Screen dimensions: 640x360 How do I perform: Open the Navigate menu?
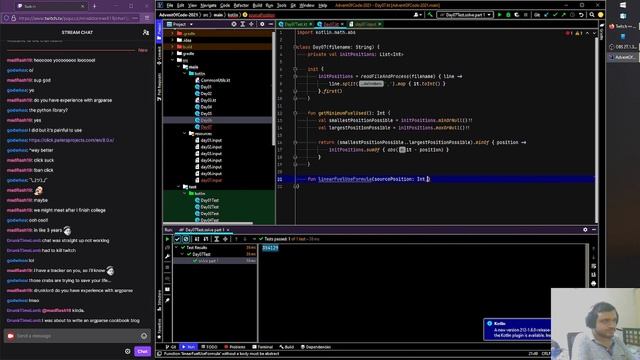208,5
